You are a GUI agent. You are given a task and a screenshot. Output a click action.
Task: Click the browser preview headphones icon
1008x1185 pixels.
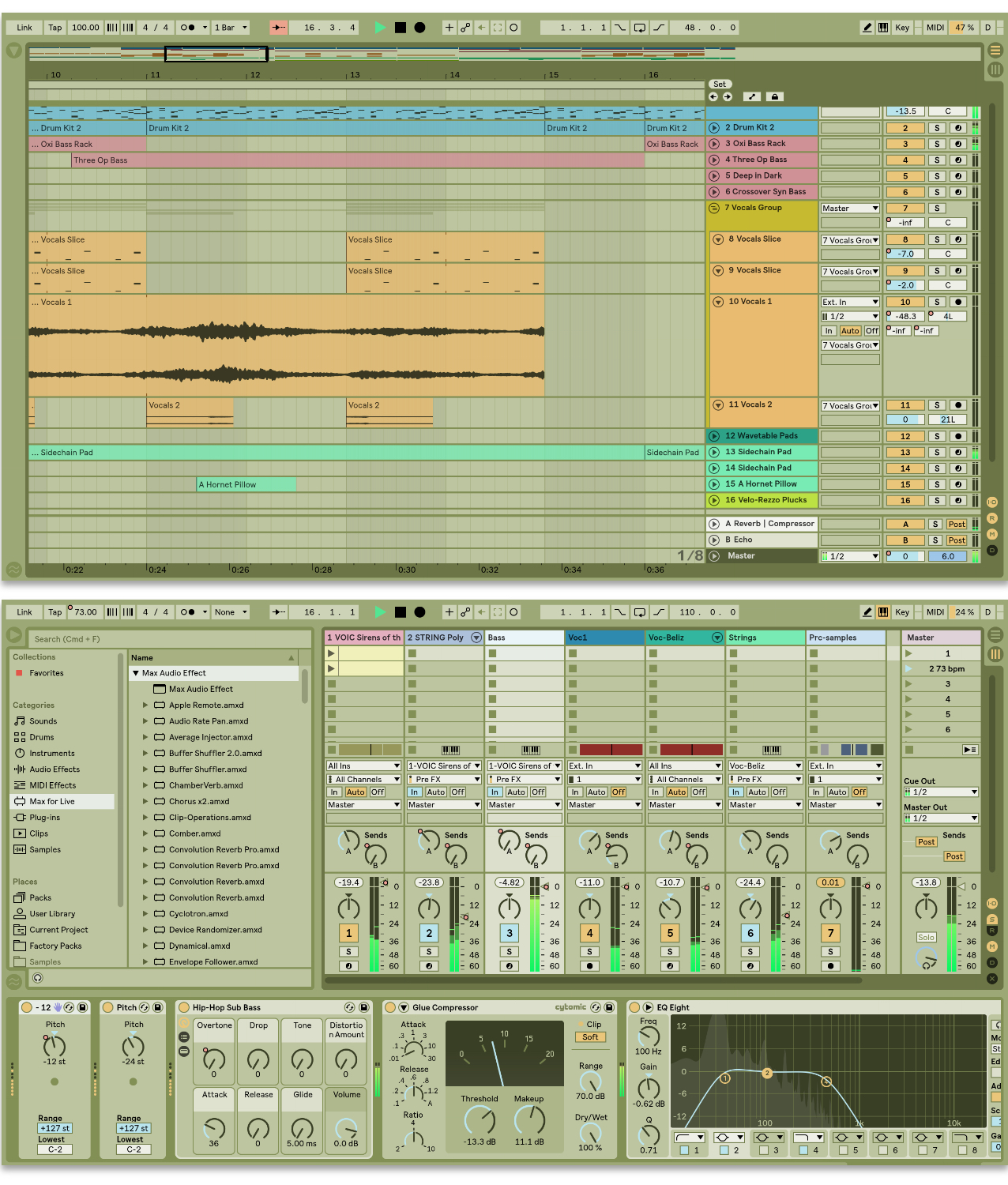[x=37, y=978]
